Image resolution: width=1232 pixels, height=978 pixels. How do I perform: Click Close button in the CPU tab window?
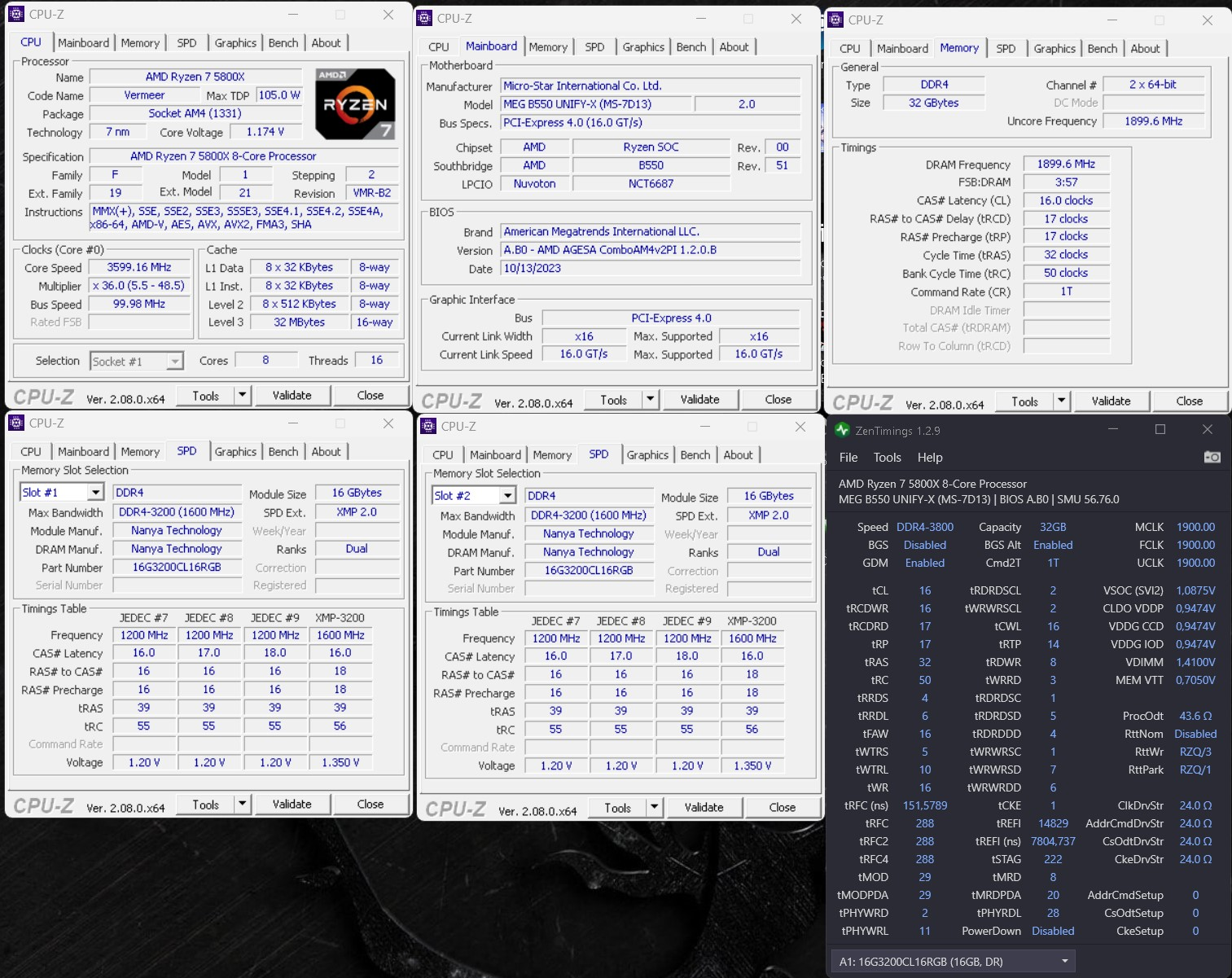point(370,395)
